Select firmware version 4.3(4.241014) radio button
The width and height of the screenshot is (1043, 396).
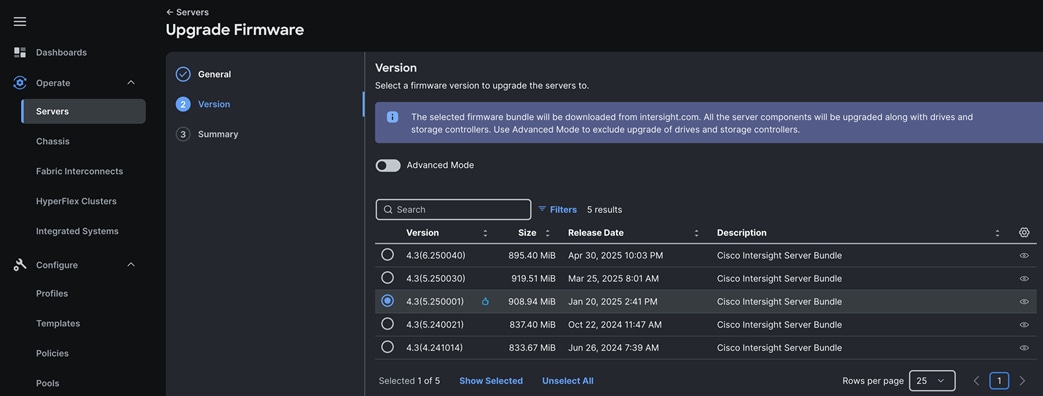[x=387, y=347]
